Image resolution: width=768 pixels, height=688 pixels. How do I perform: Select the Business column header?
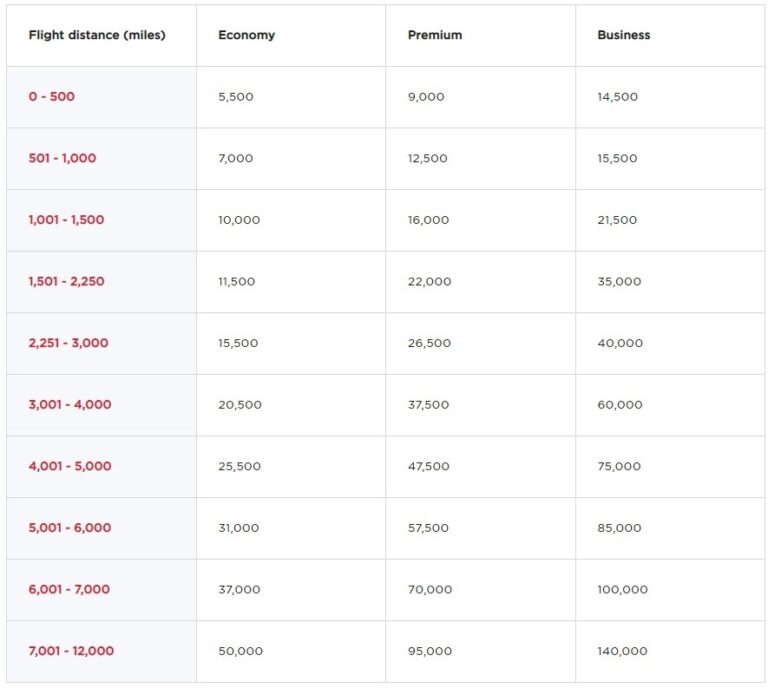pos(623,35)
